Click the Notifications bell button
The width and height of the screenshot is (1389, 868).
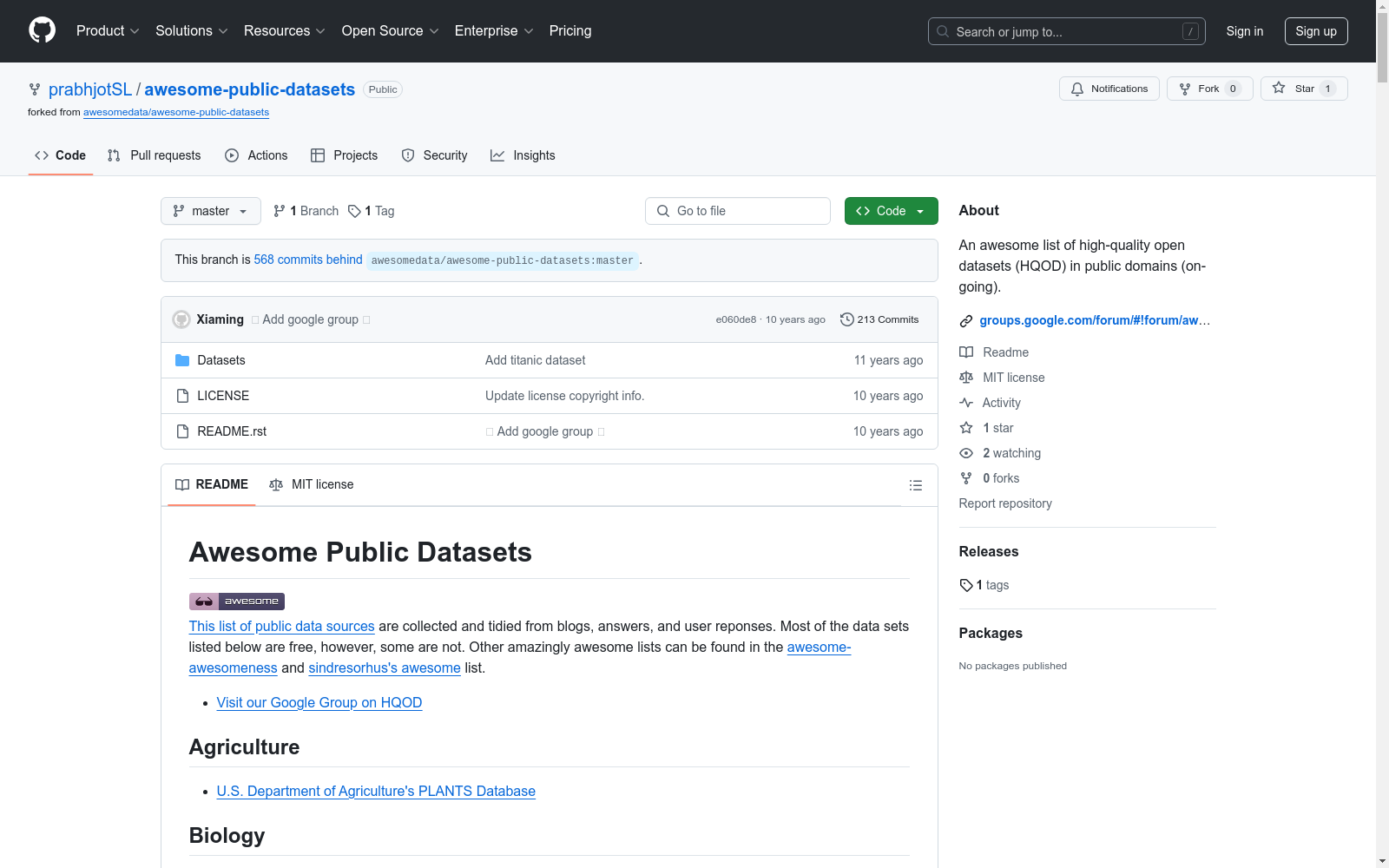pos(1109,89)
